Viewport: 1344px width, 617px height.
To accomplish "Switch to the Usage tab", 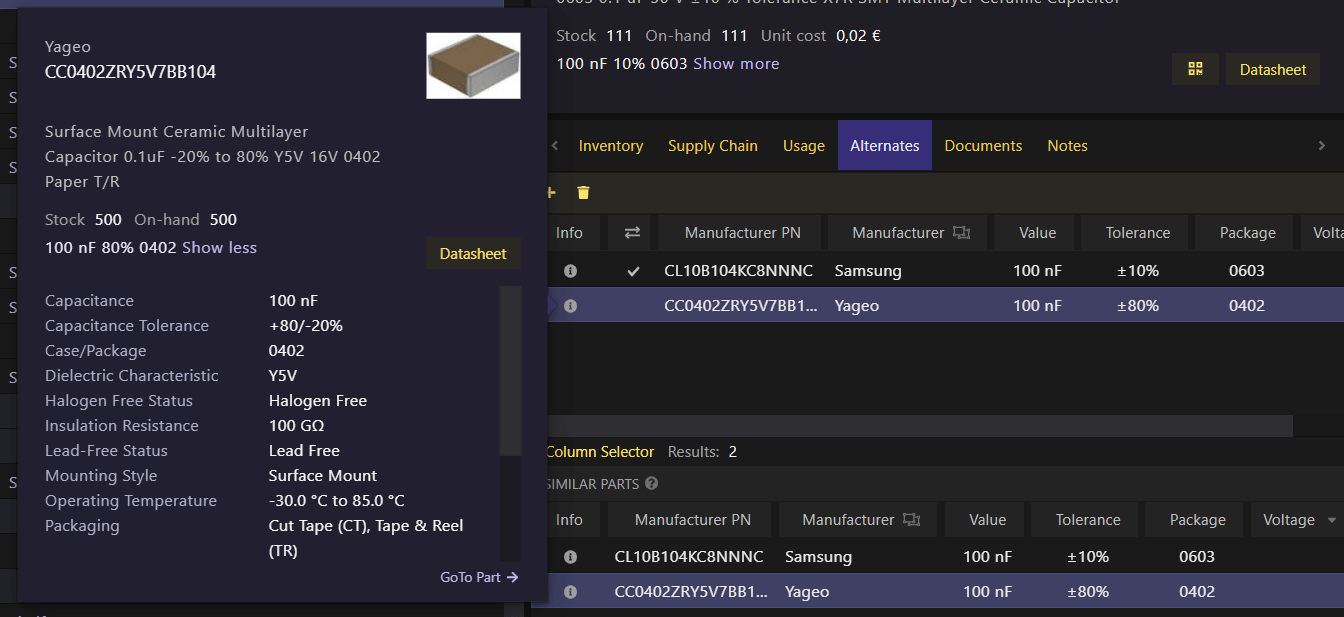I will [804, 146].
